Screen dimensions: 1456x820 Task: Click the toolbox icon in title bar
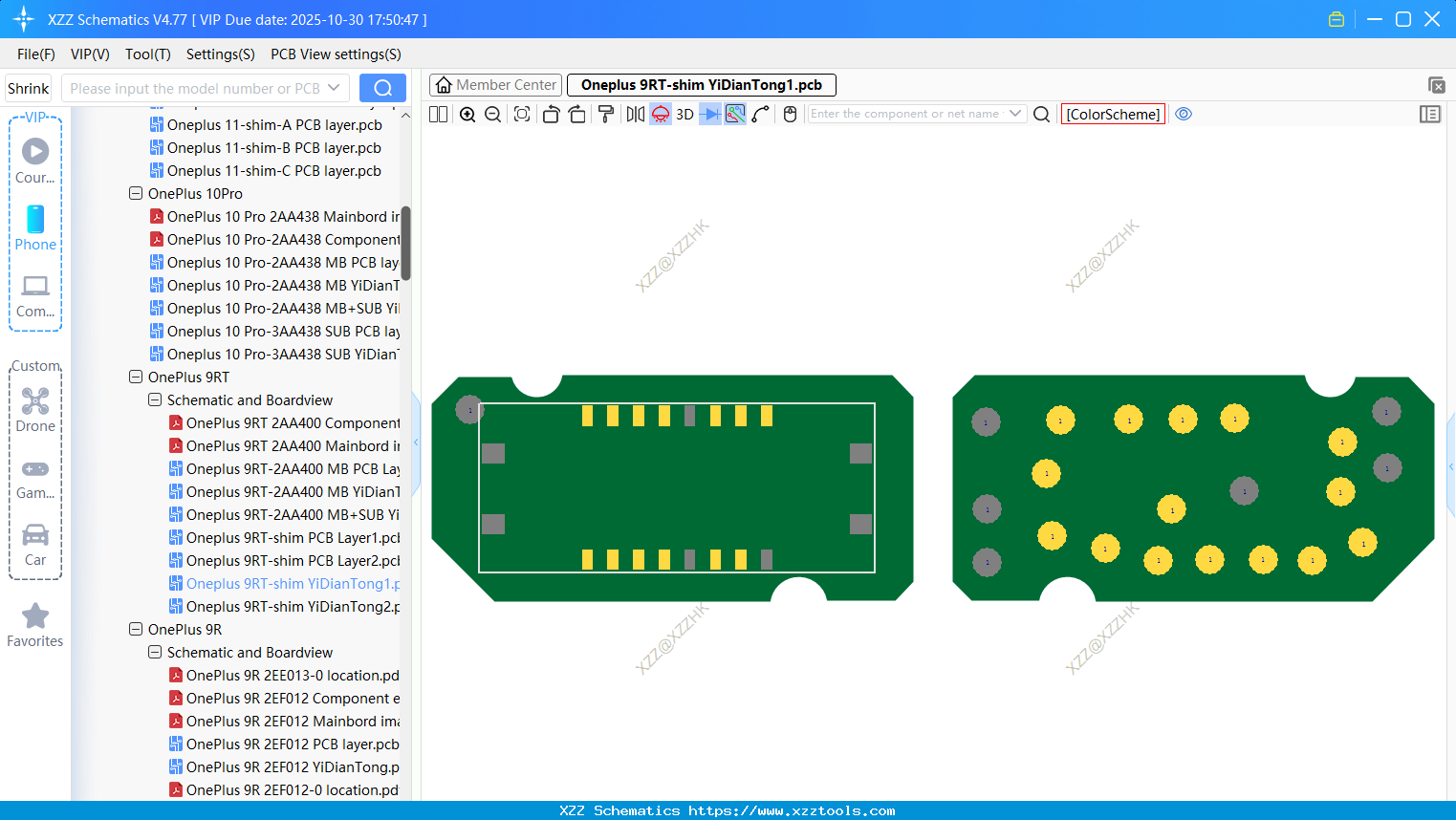coord(1336,19)
